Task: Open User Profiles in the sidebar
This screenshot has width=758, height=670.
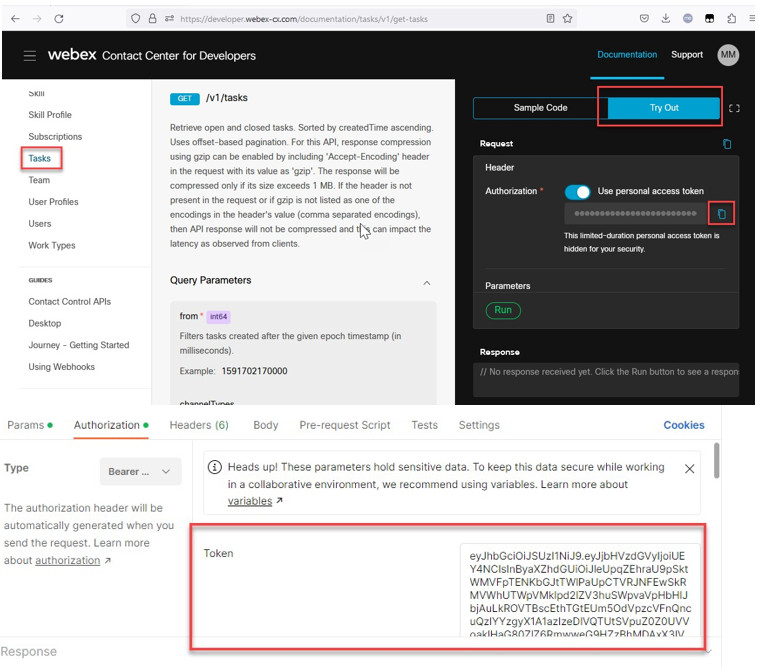Action: [53, 202]
